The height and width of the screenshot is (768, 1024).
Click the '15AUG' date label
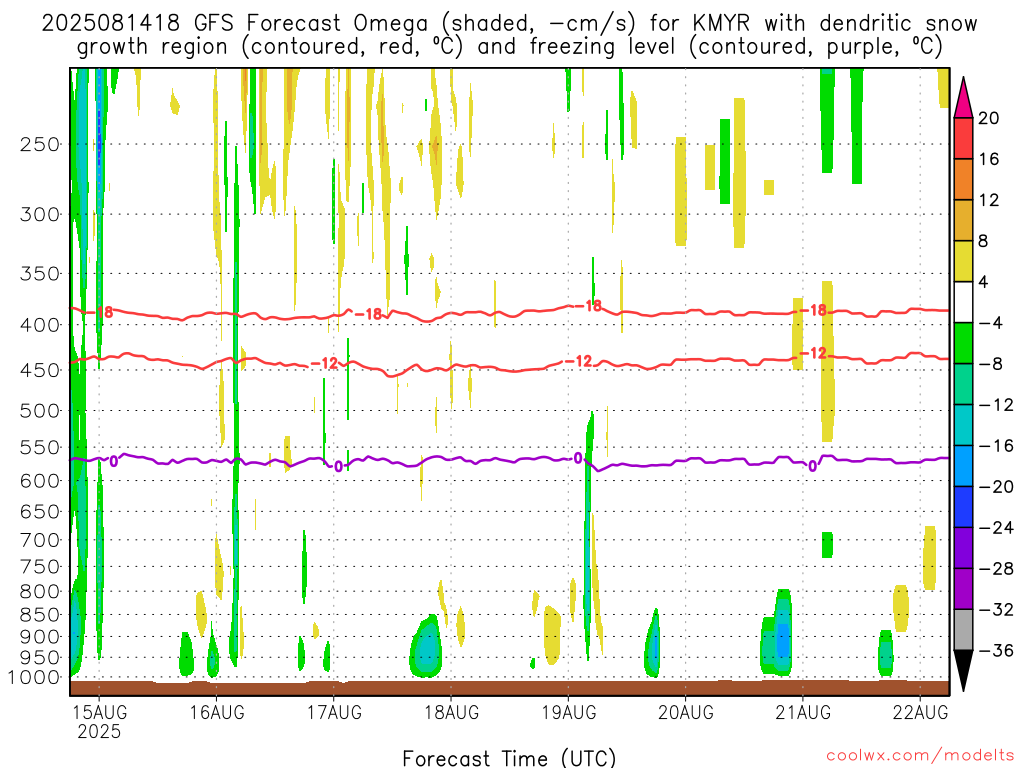[99, 712]
